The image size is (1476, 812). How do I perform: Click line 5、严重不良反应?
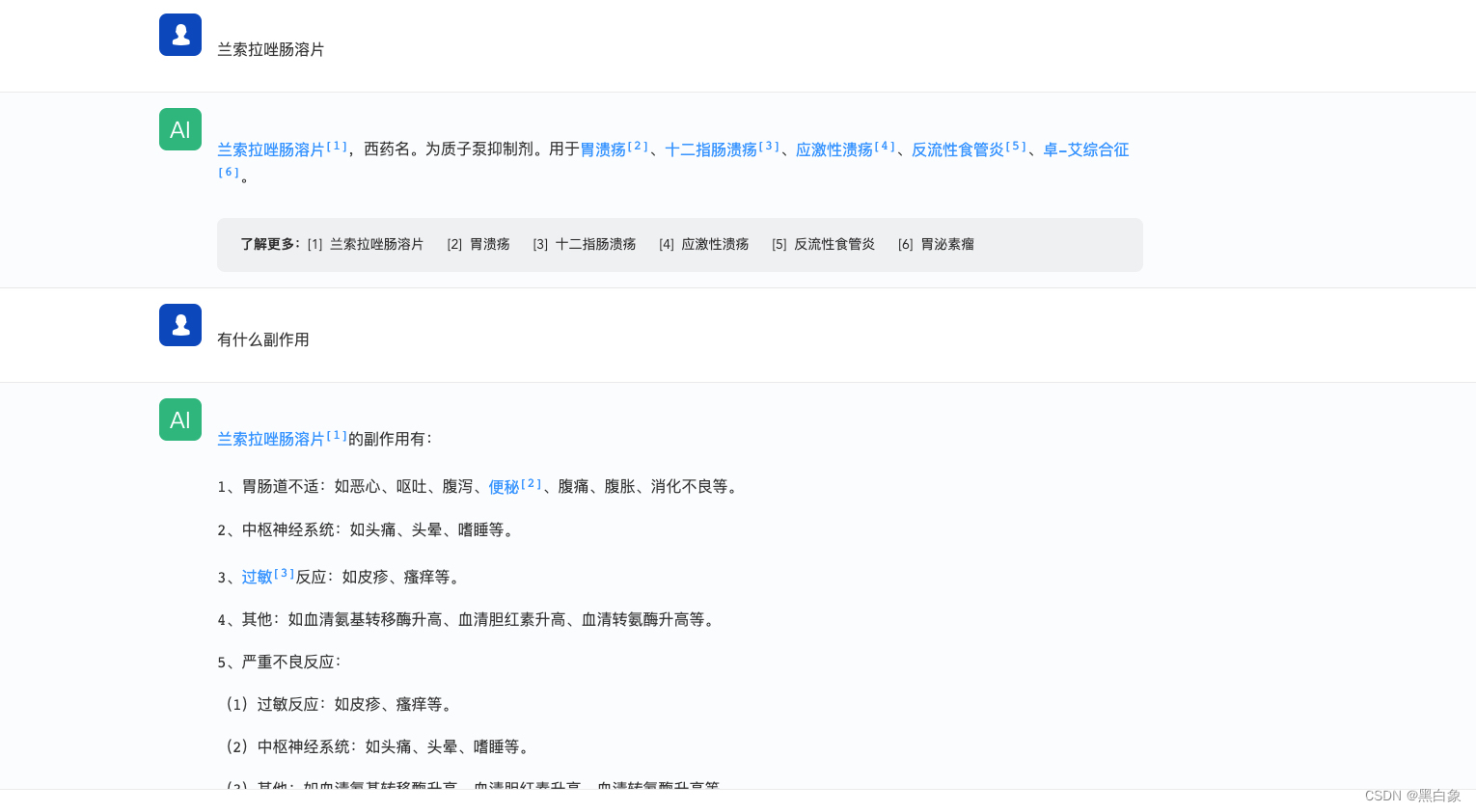280,662
